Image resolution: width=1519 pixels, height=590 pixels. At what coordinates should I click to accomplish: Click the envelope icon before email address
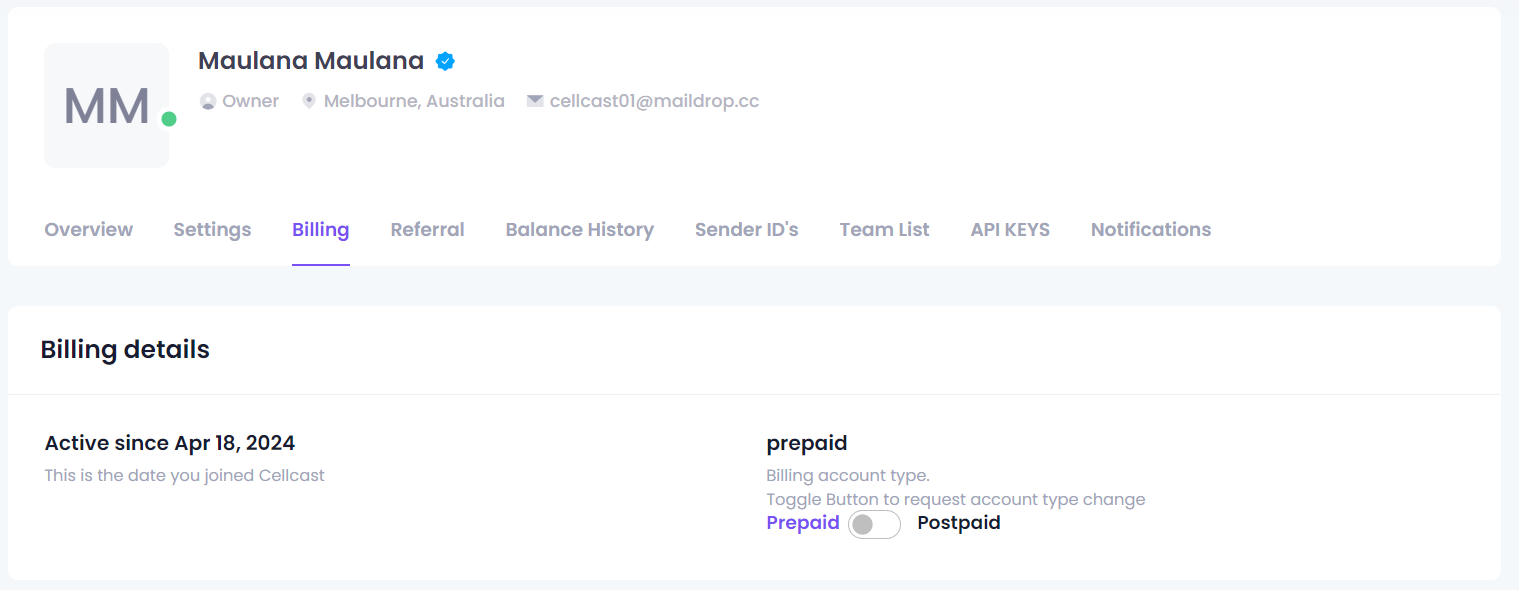535,101
